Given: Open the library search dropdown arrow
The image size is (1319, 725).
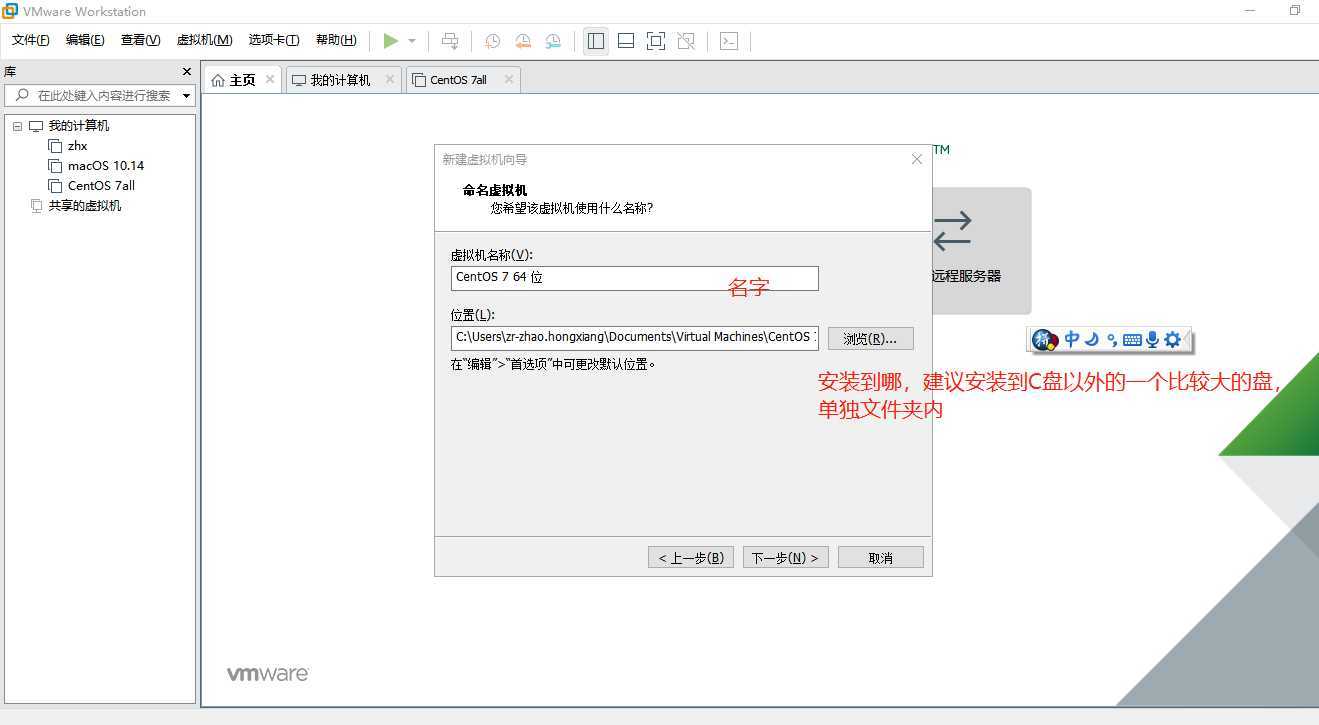Looking at the screenshot, I should tap(187, 96).
